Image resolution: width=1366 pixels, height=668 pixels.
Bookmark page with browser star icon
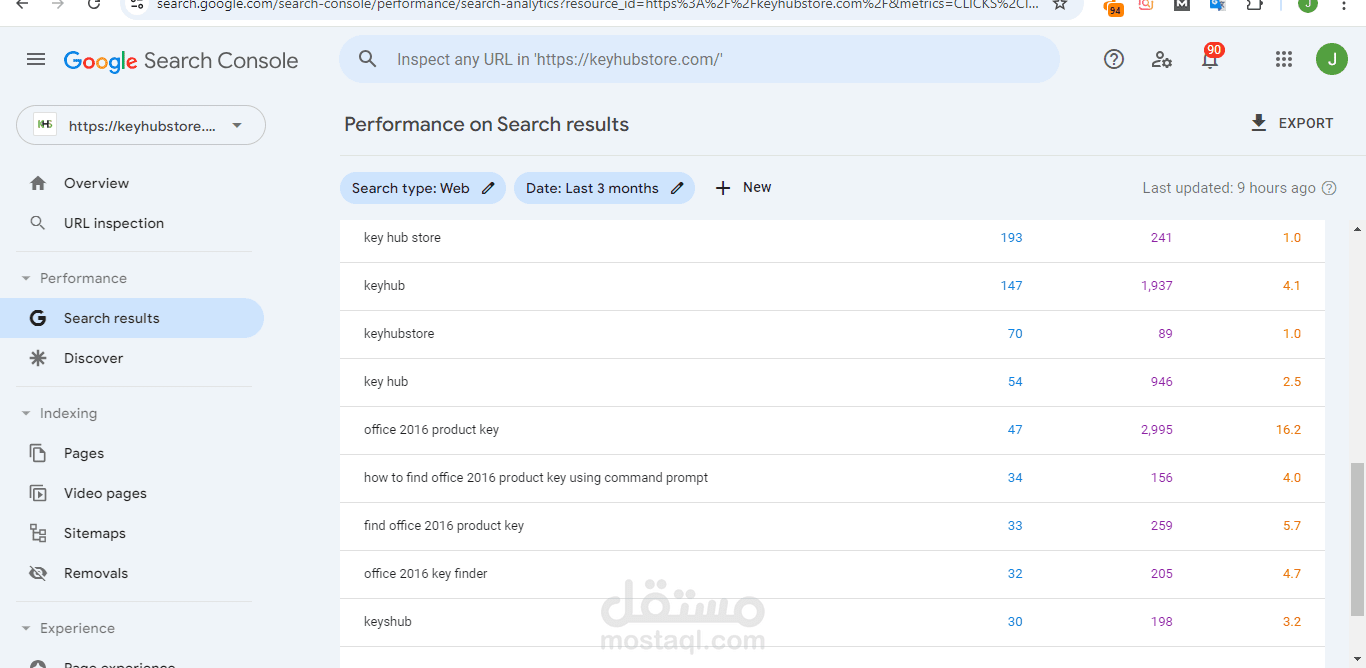(1060, 4)
